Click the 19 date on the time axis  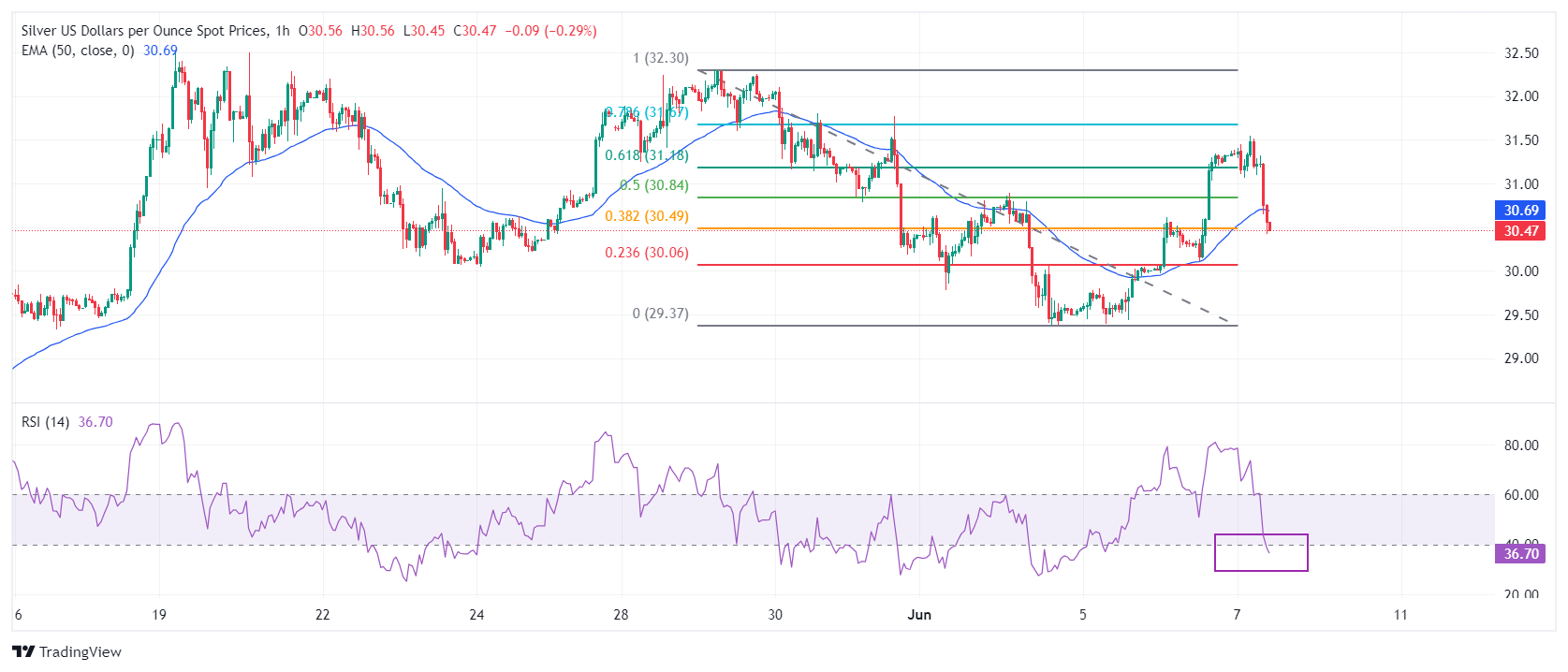159,615
